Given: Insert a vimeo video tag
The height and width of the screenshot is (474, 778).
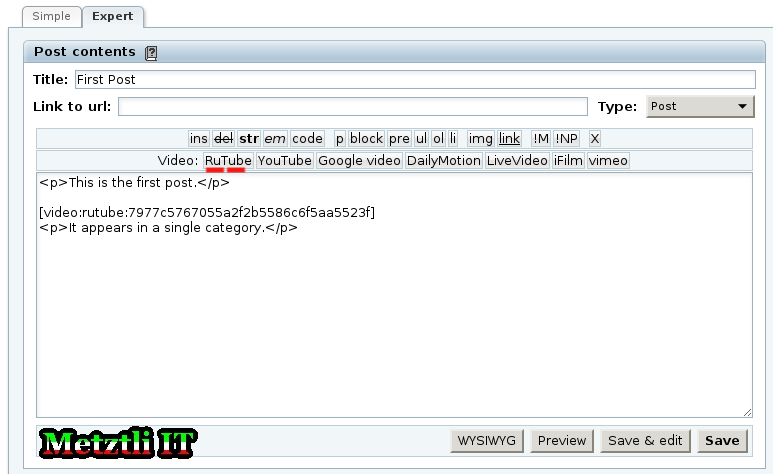Looking at the screenshot, I should pyautogui.click(x=608, y=161).
